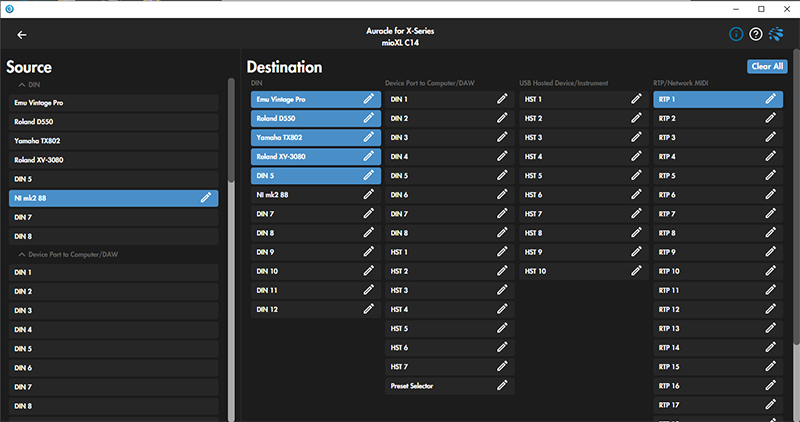Image resolution: width=800 pixels, height=422 pixels.
Task: Select source DIN 4 under Device Port group
Action: pyautogui.click(x=113, y=330)
